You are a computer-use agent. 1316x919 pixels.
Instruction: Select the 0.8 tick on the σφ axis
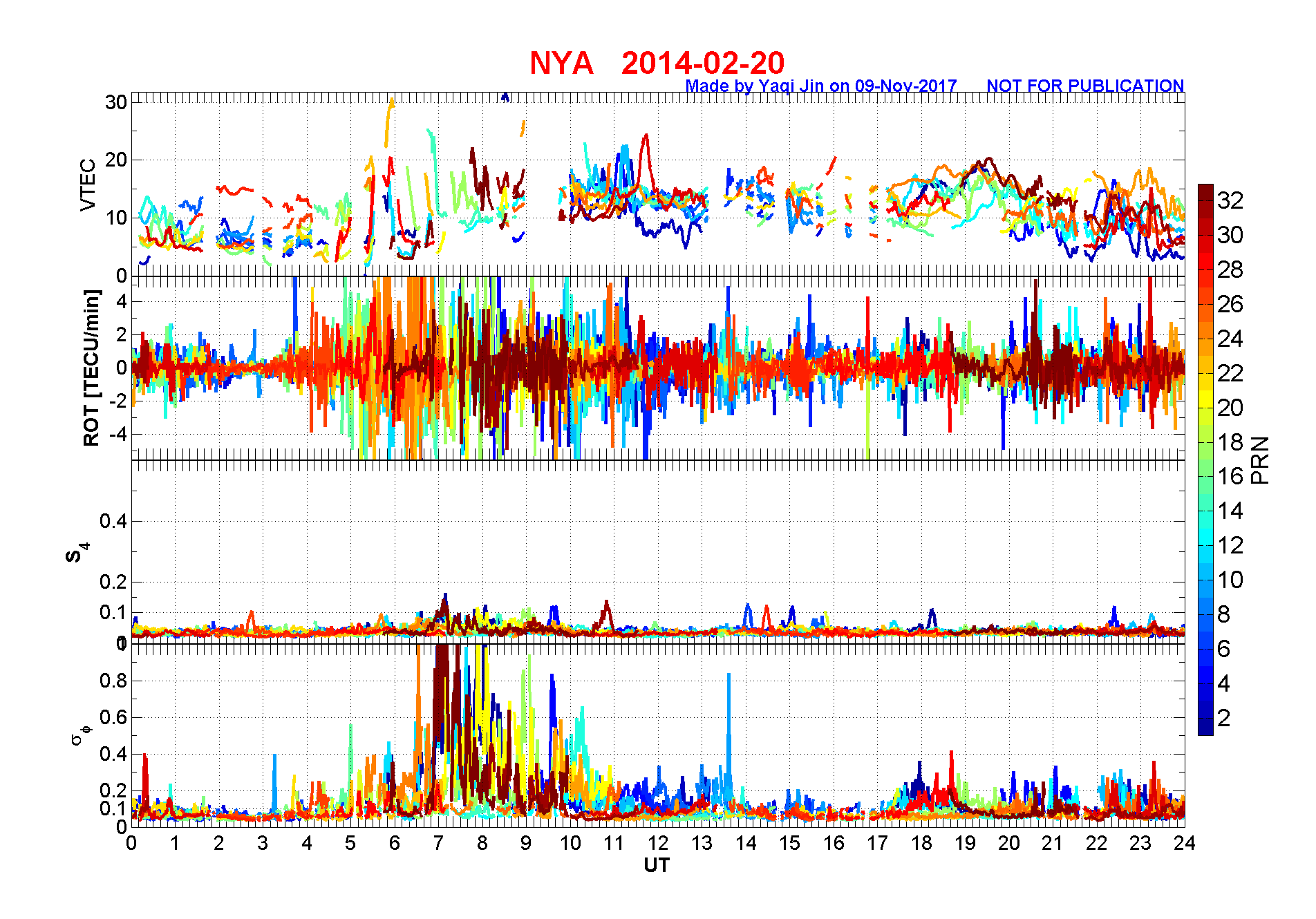[113, 681]
